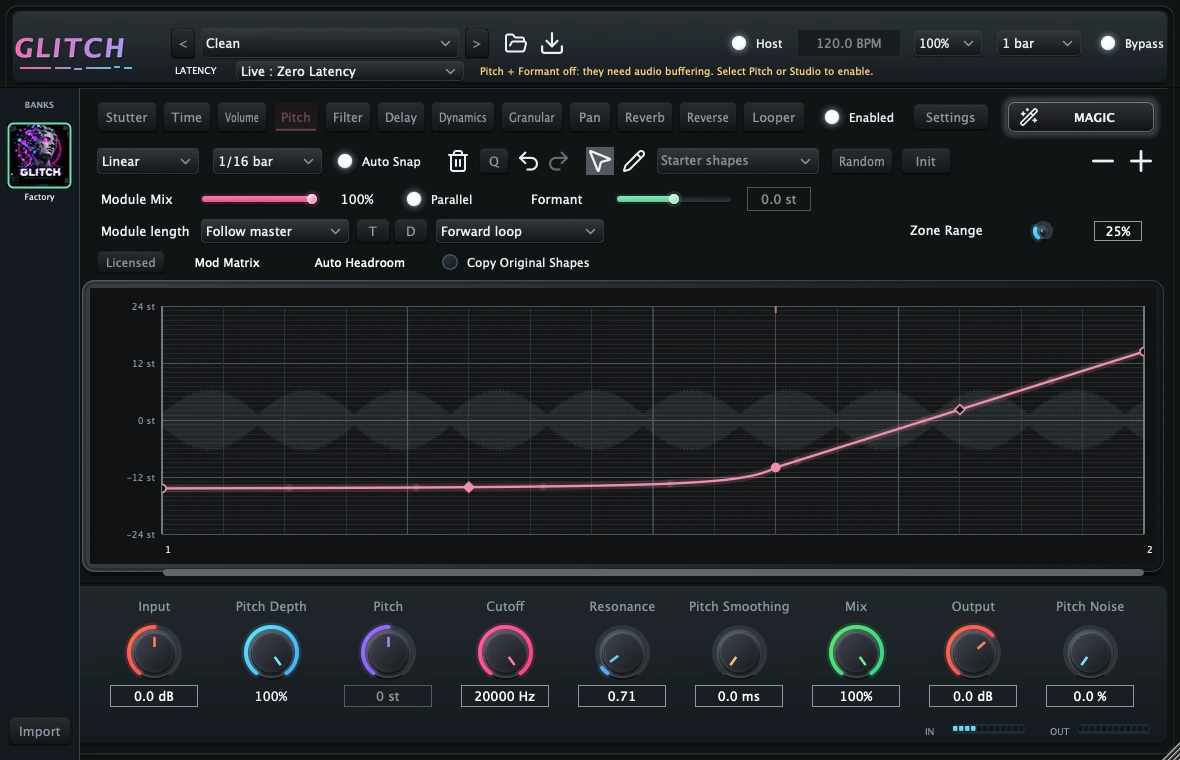
Task: Switch to the Looper tab
Action: (774, 117)
